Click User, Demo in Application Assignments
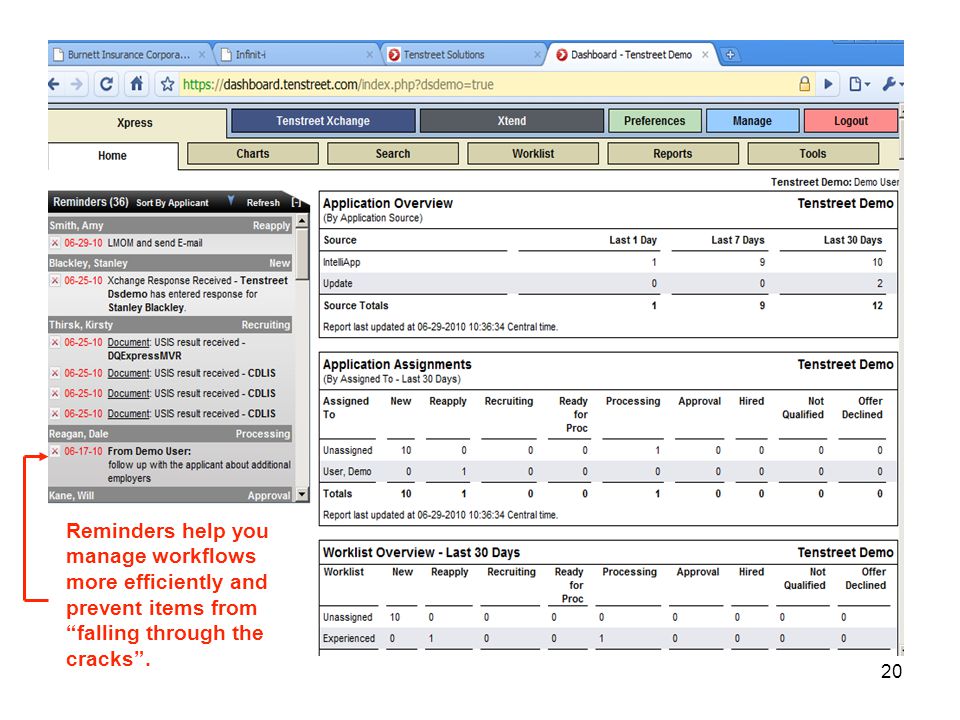 click(347, 471)
